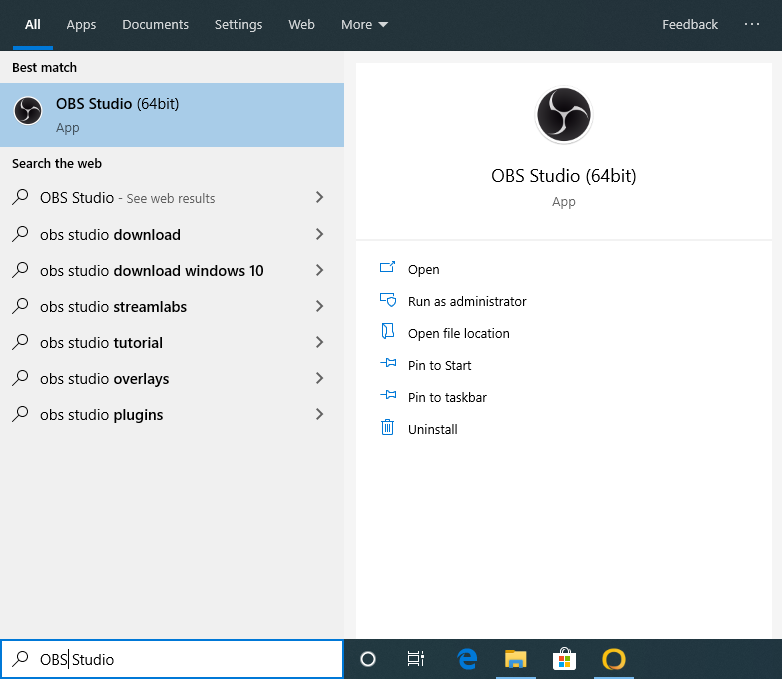
Task: Select Uninstall for OBS Studio
Action: [432, 429]
